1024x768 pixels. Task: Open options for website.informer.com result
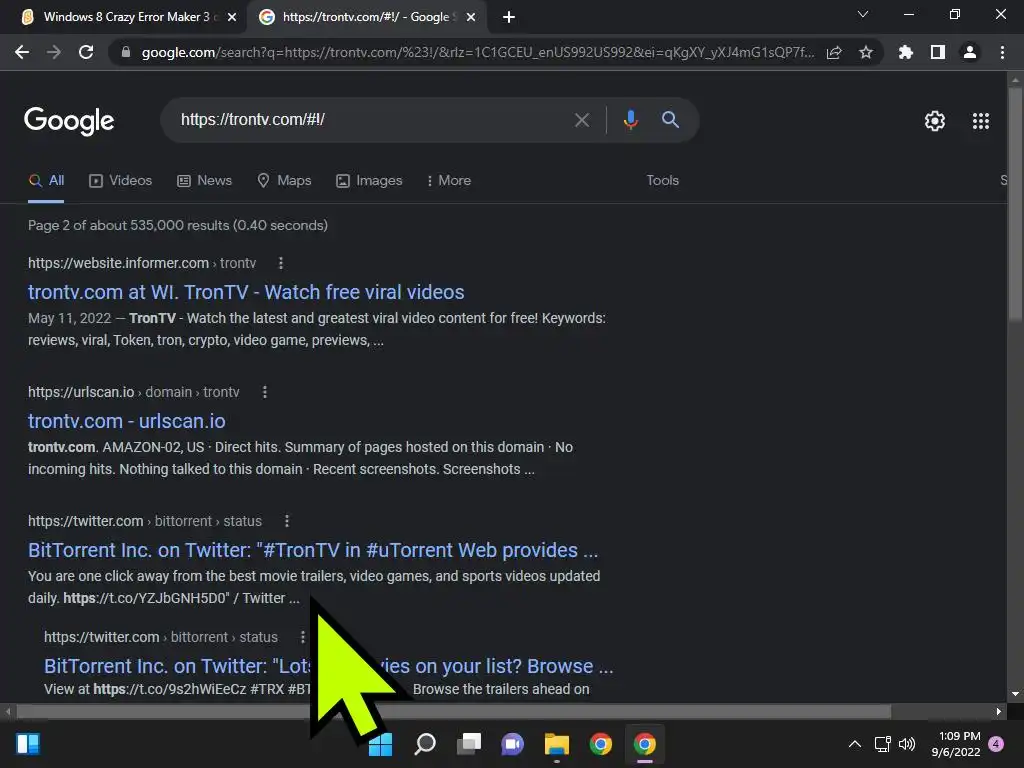(x=281, y=263)
